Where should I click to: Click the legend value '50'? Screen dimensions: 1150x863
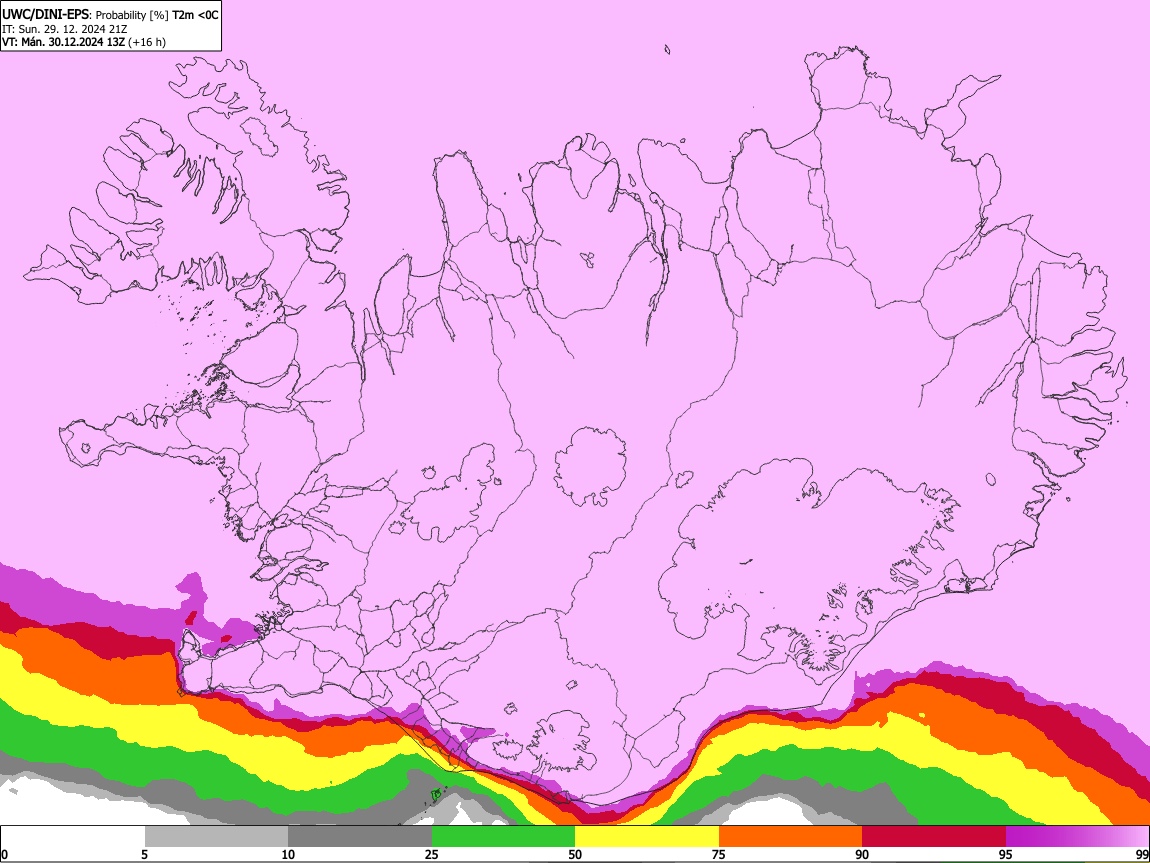[x=575, y=855]
